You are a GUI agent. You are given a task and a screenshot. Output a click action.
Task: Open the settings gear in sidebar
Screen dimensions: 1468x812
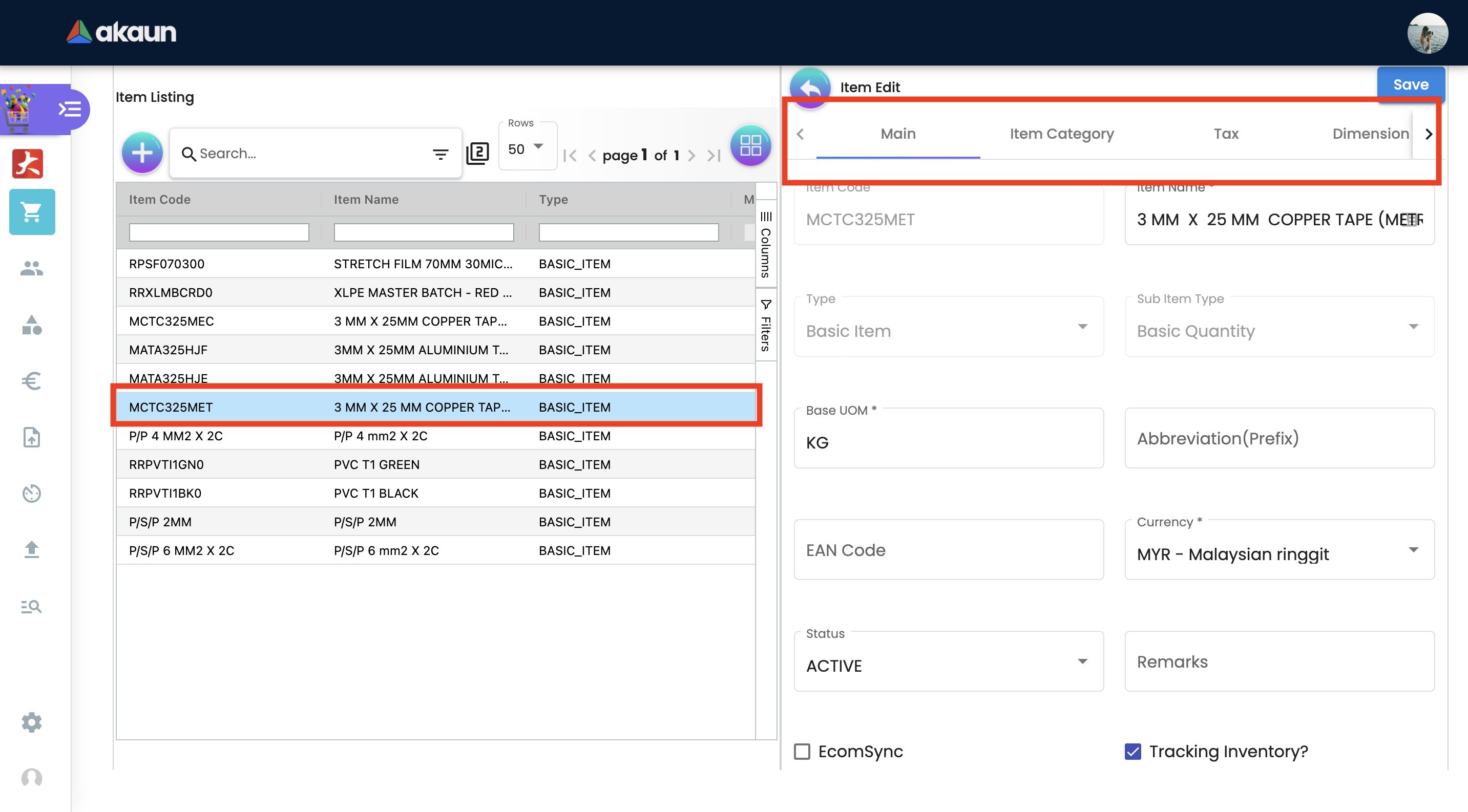coord(32,721)
